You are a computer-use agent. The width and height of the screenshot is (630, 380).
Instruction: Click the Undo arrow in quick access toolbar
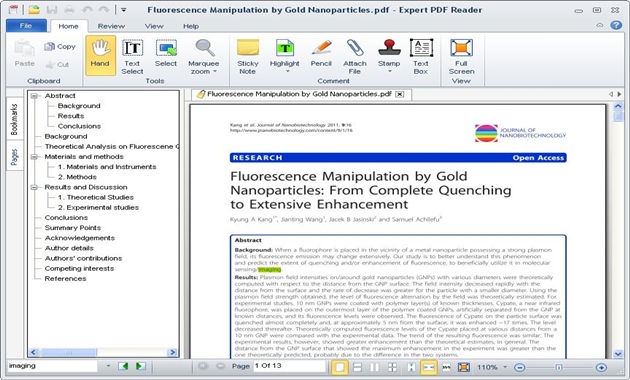point(87,9)
